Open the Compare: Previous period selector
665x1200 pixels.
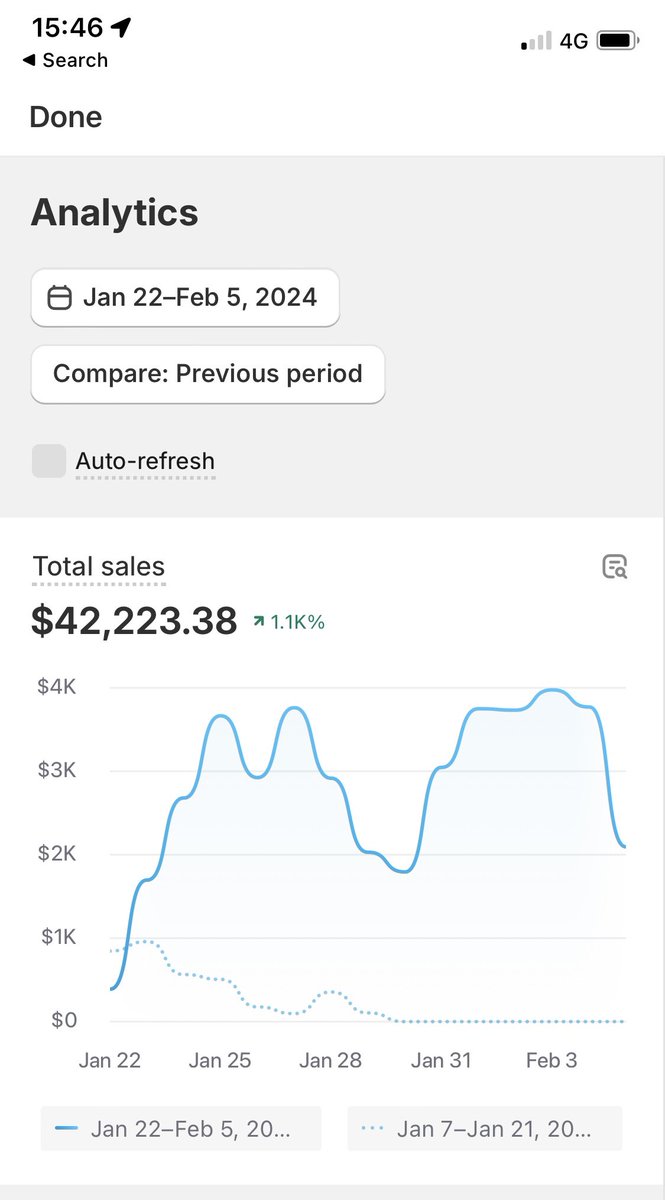[x=208, y=374]
